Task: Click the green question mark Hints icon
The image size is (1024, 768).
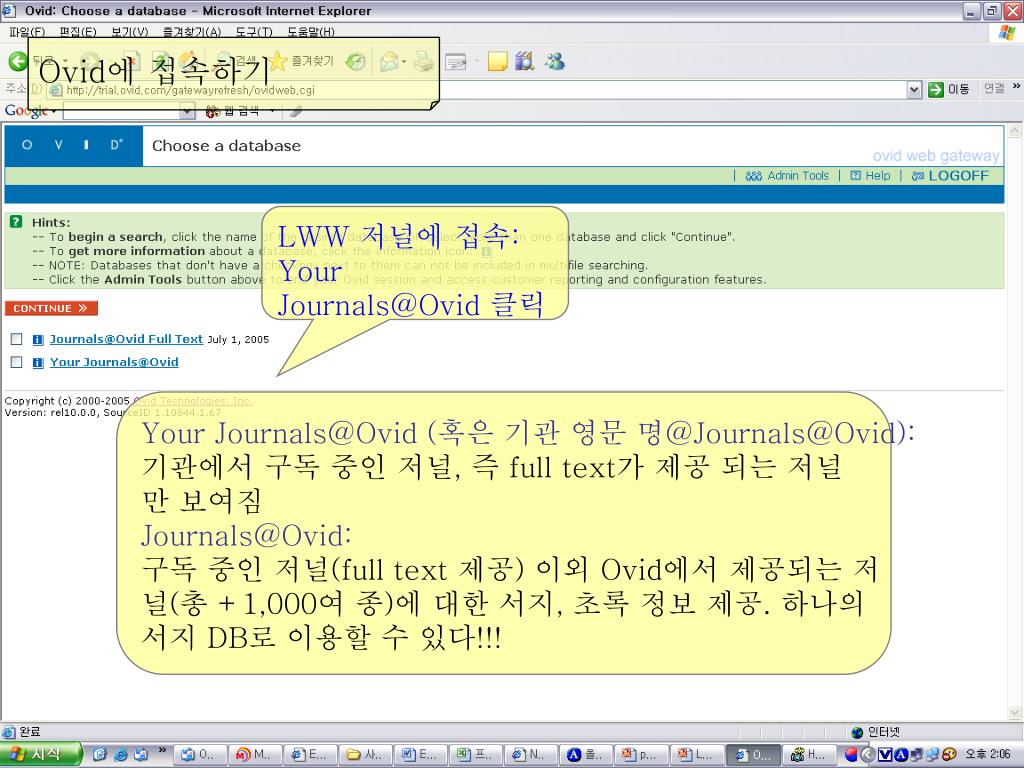Action: coord(16,222)
